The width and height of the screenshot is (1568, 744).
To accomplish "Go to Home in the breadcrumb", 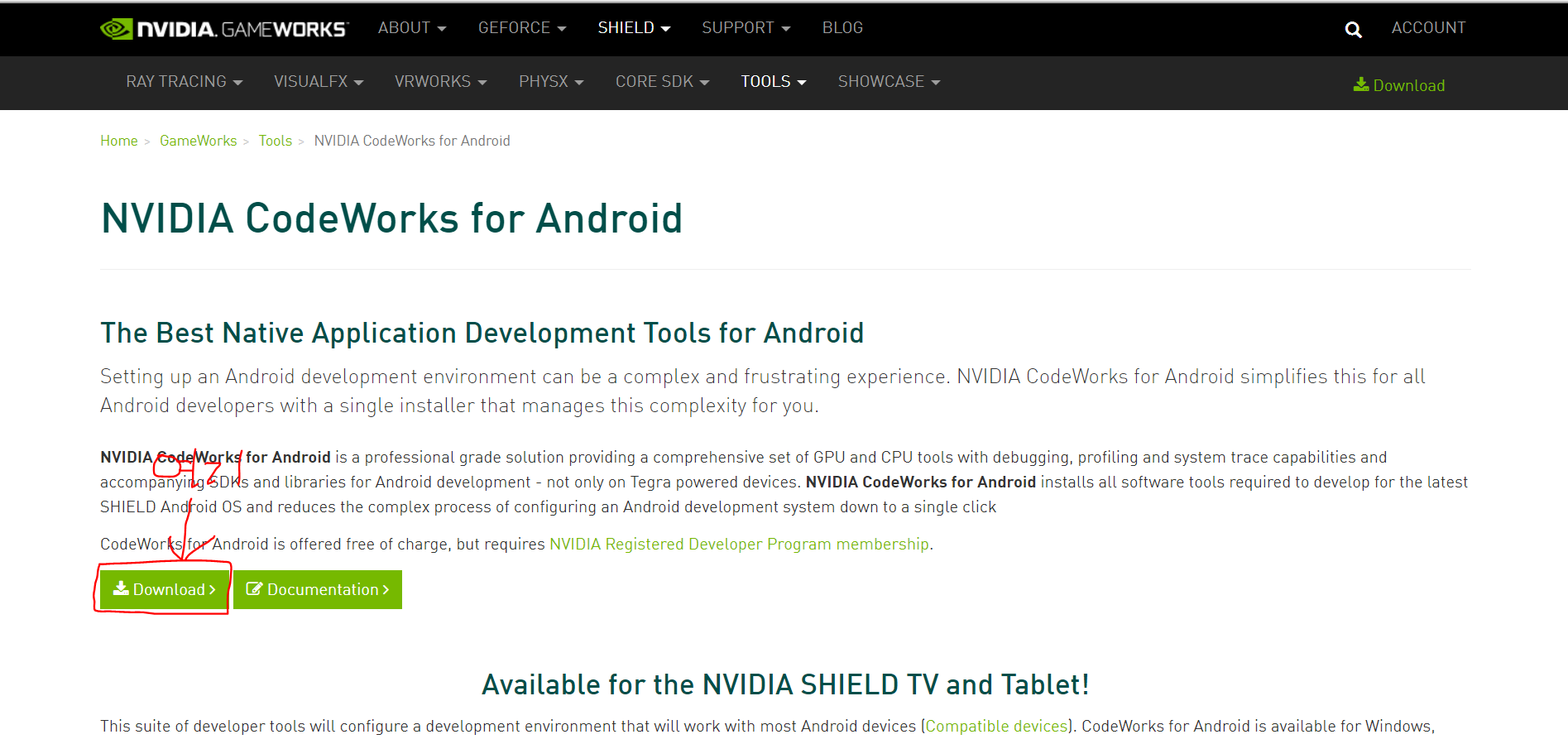I will [x=119, y=141].
